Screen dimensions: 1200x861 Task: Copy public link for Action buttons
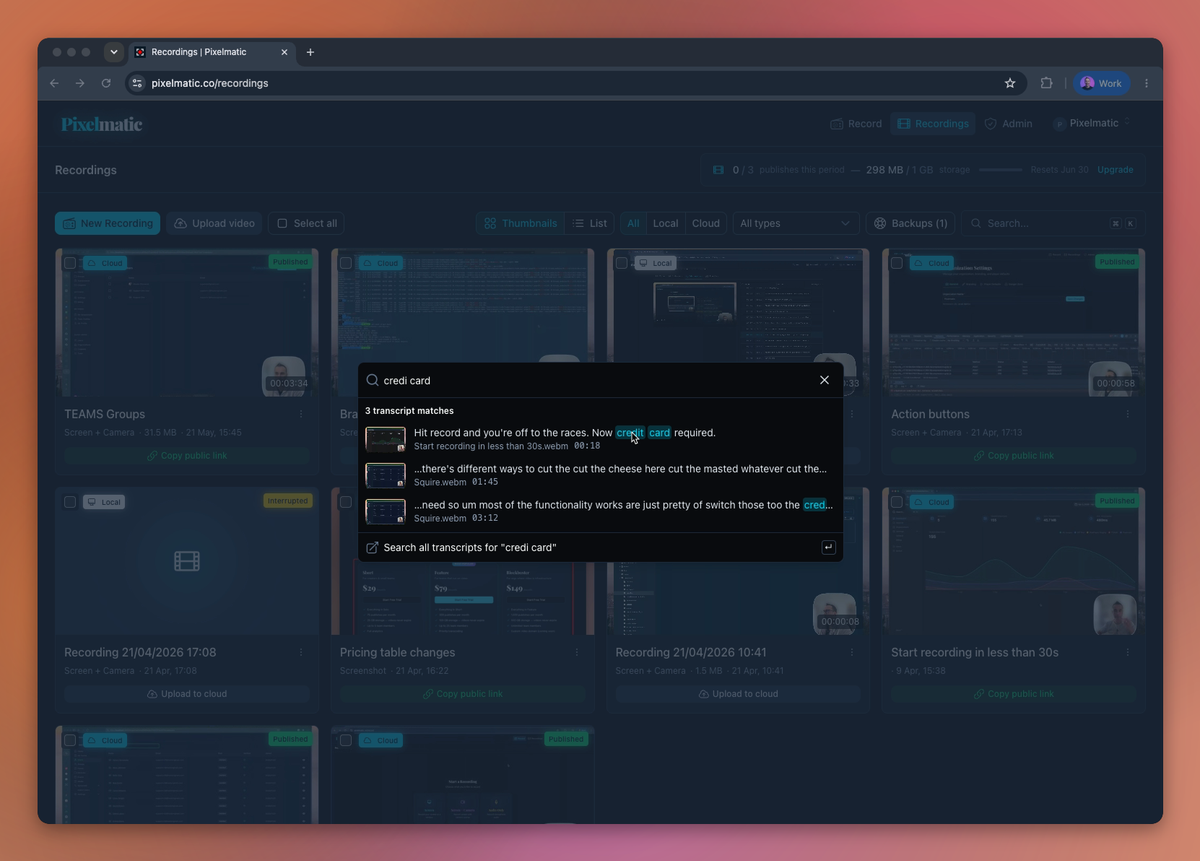coord(1014,455)
